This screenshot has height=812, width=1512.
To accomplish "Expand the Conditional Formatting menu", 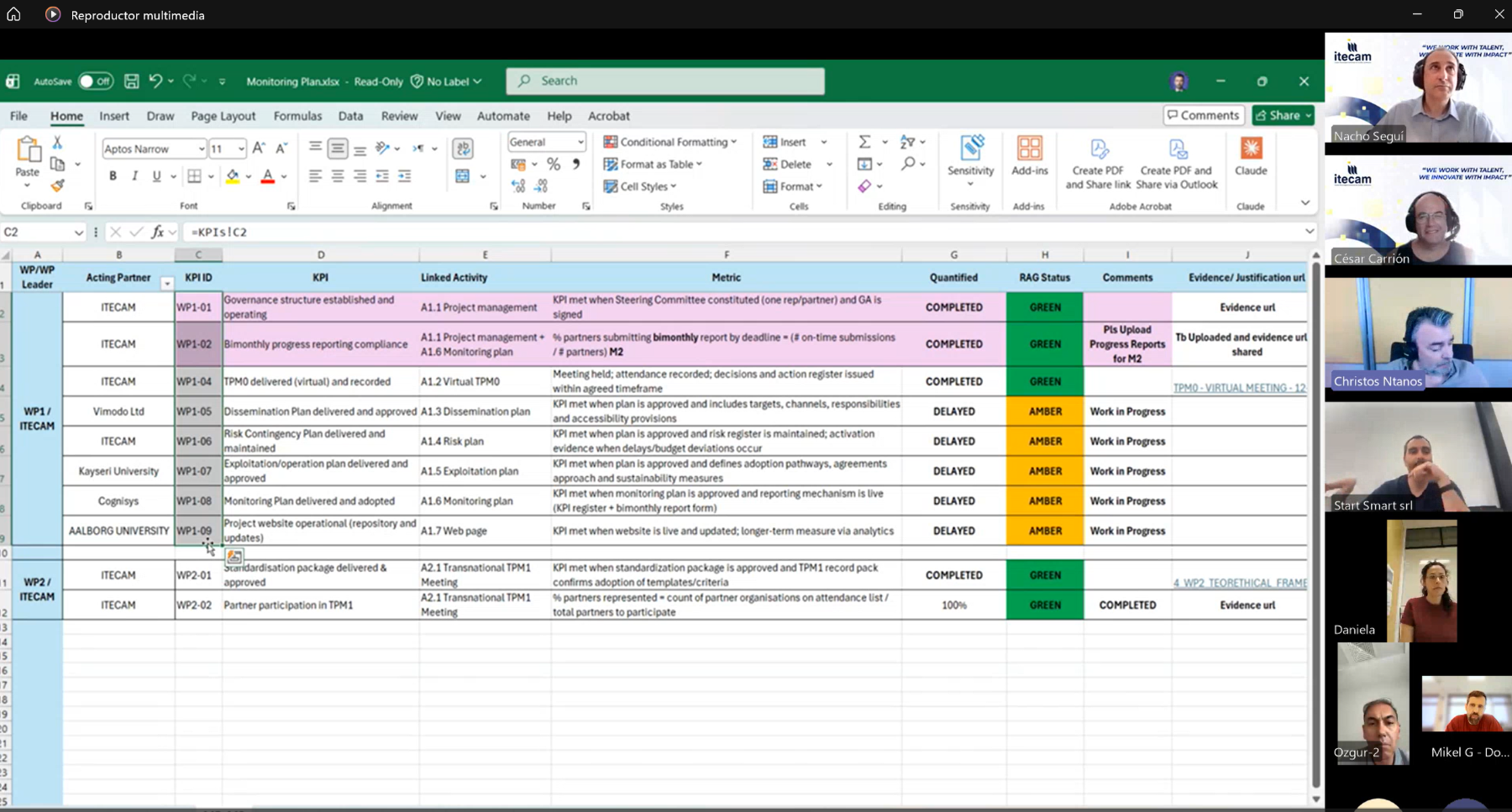I will coord(670,142).
